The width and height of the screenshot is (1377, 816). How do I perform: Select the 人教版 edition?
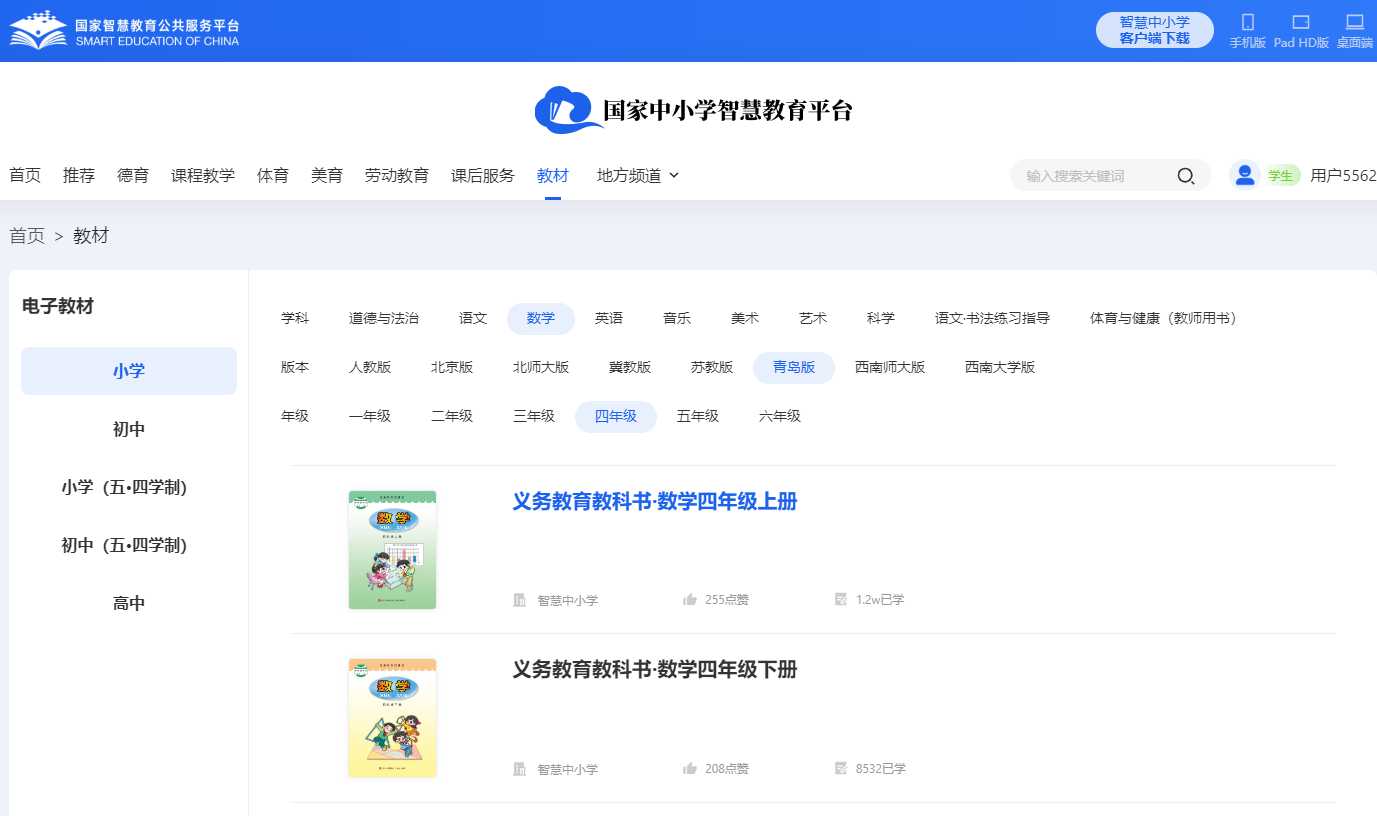point(370,367)
